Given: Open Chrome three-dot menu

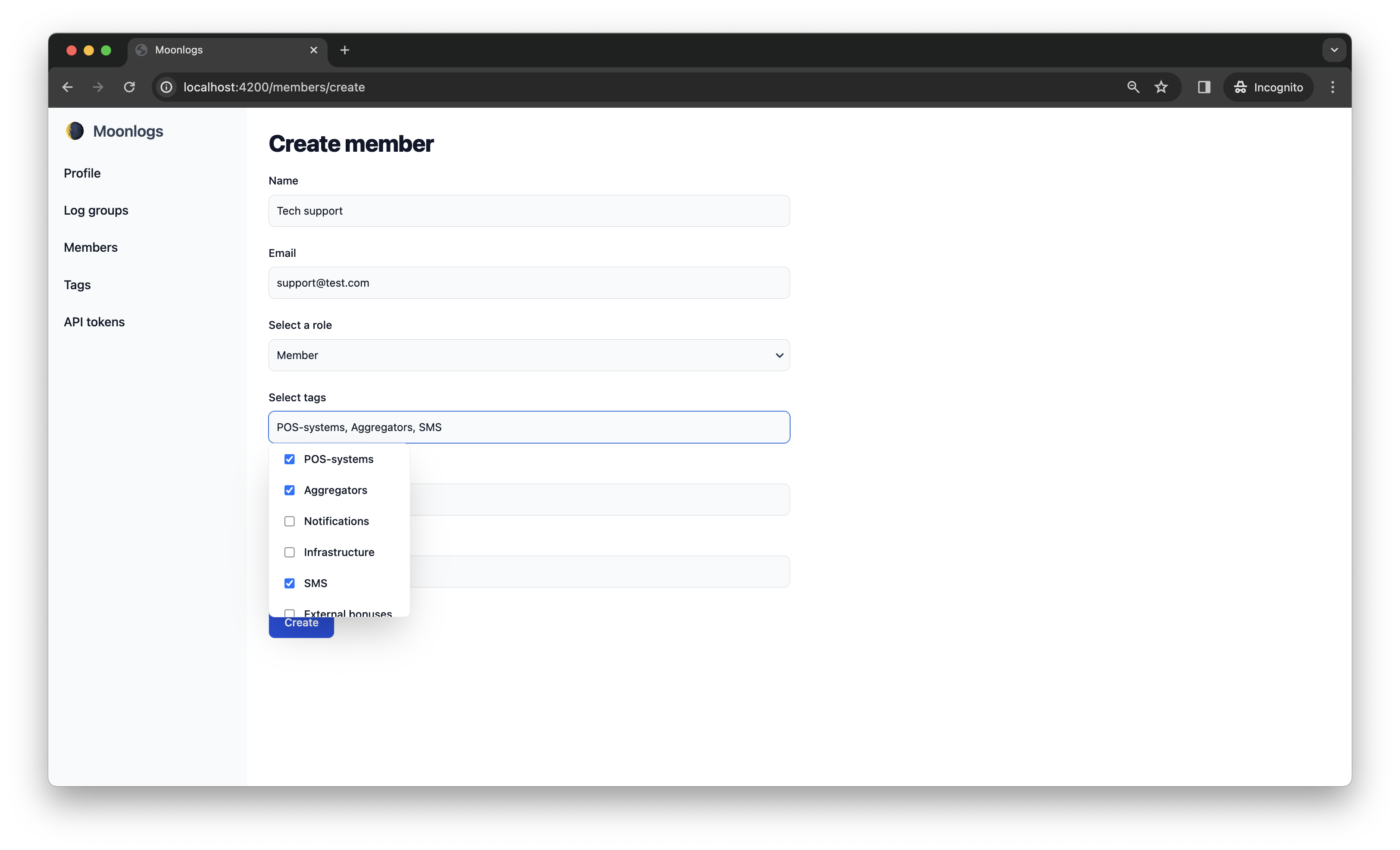Looking at the screenshot, I should coord(1332,87).
